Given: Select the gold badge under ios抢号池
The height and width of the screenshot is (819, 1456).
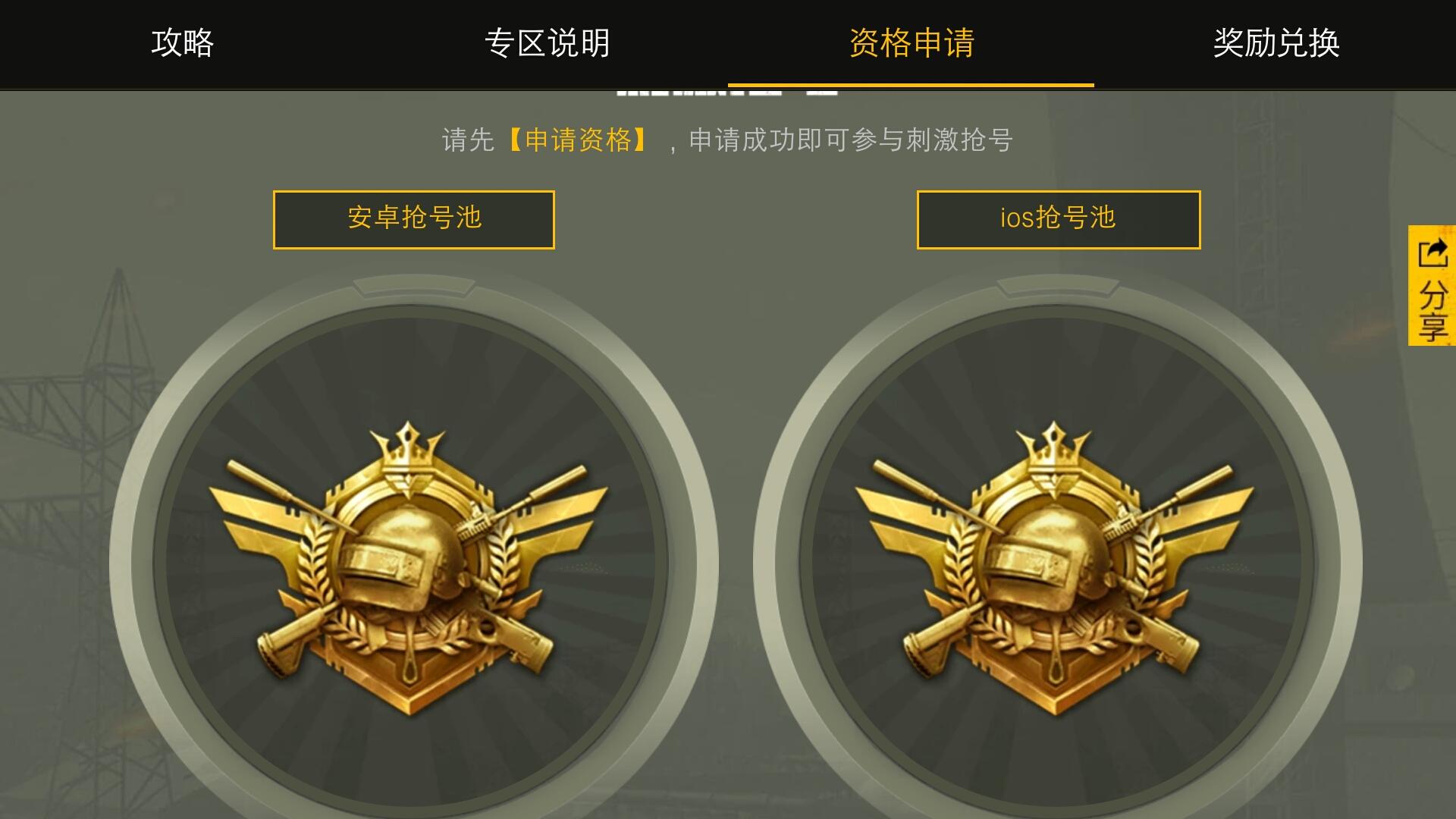Looking at the screenshot, I should (1055, 569).
